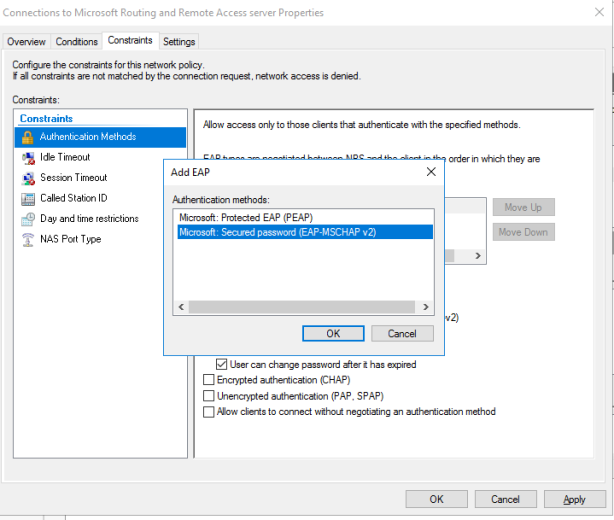Select the Constraints tab
The image size is (614, 520).
[130, 40]
